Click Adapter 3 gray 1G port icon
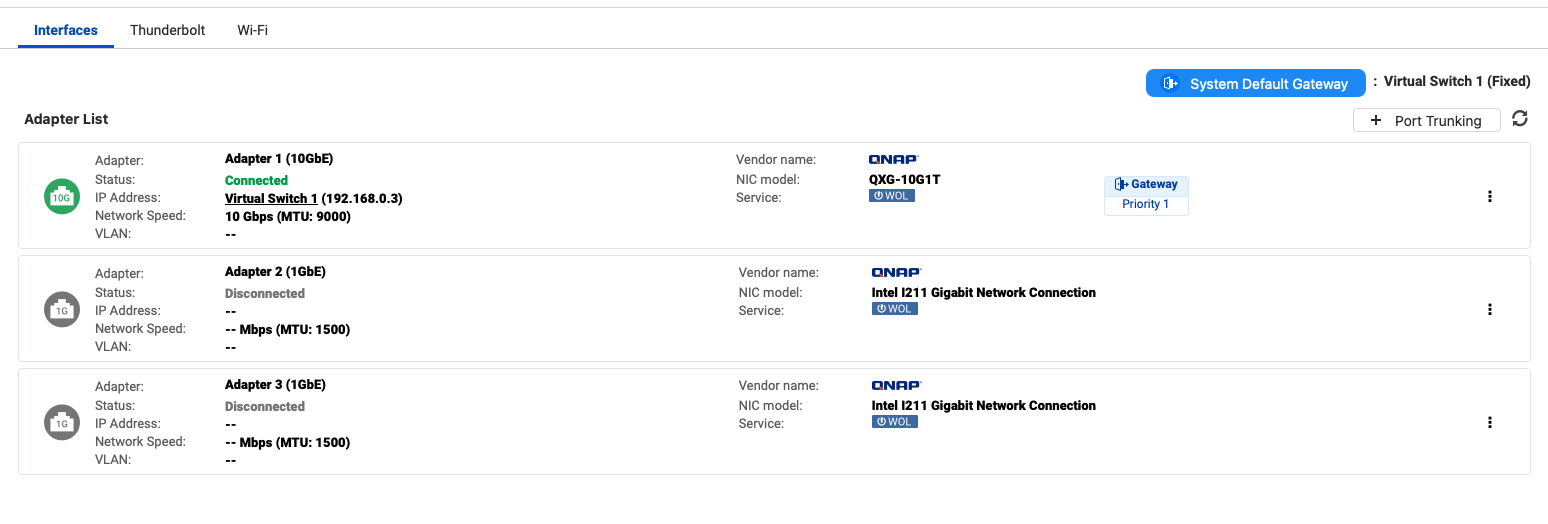This screenshot has width=1548, height=524. [x=61, y=422]
